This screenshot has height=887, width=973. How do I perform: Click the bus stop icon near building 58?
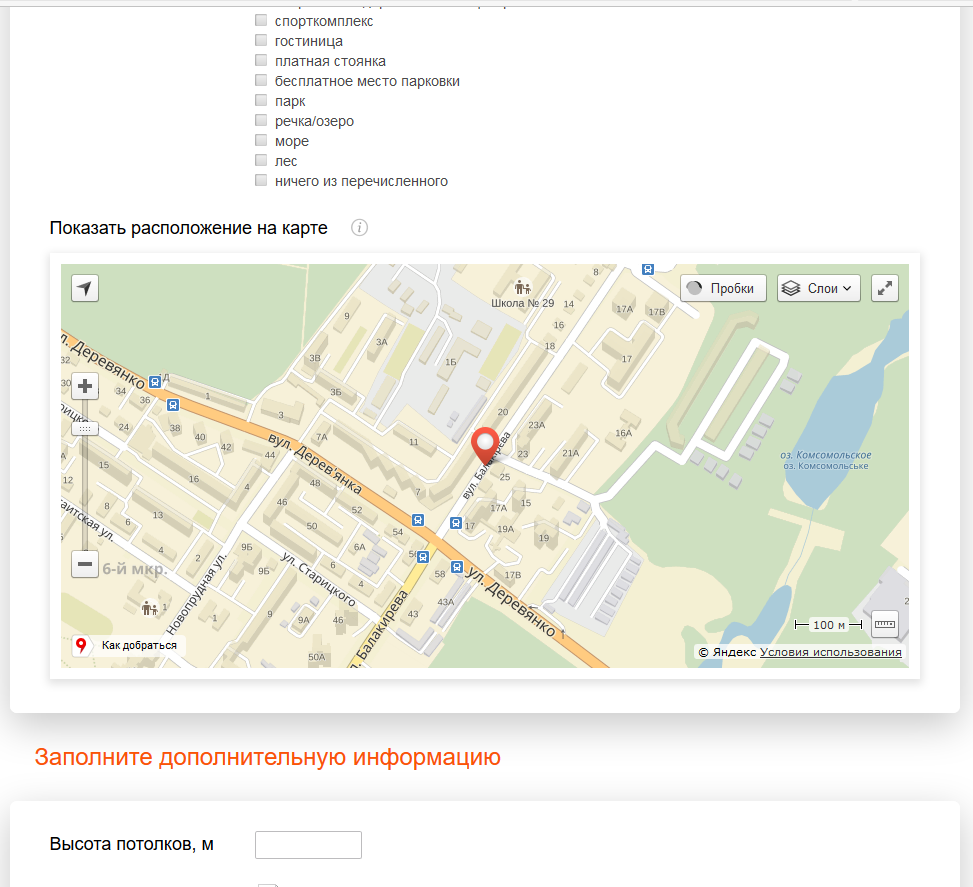(457, 567)
